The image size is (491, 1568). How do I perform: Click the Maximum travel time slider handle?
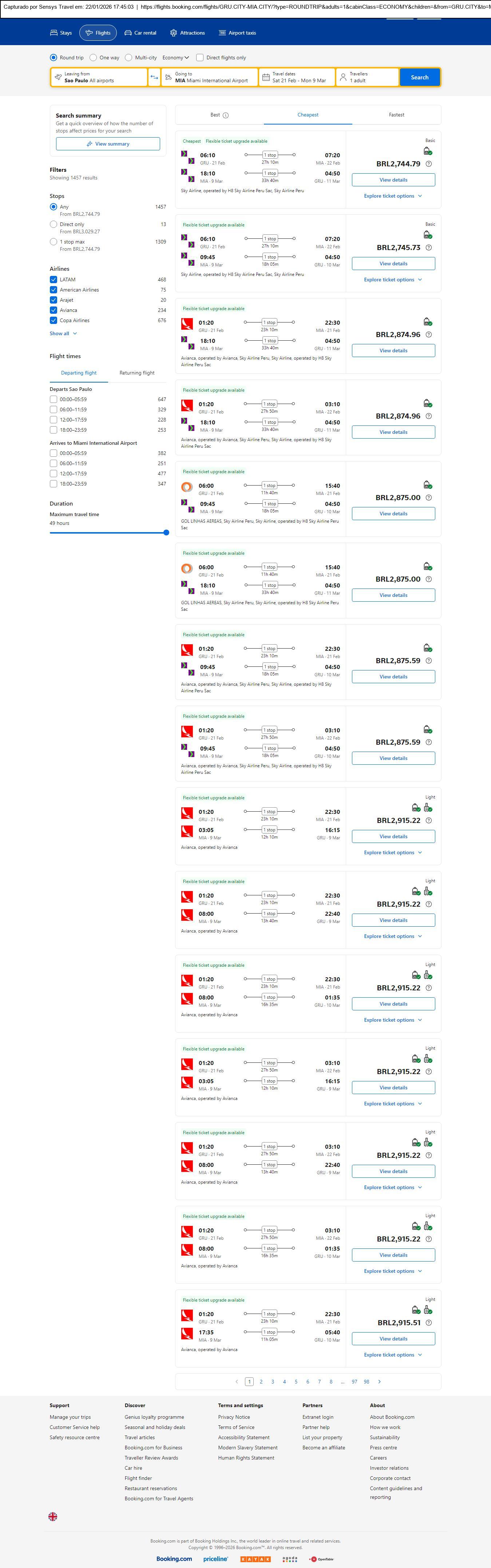point(166,532)
